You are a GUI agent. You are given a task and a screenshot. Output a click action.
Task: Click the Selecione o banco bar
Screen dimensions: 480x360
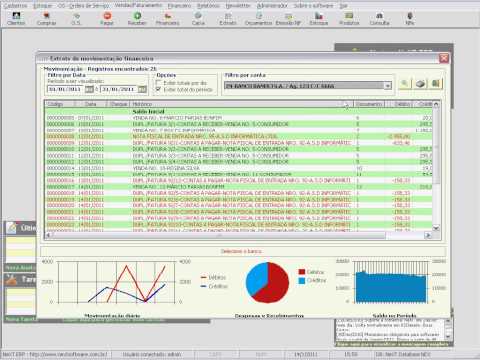pos(243,251)
